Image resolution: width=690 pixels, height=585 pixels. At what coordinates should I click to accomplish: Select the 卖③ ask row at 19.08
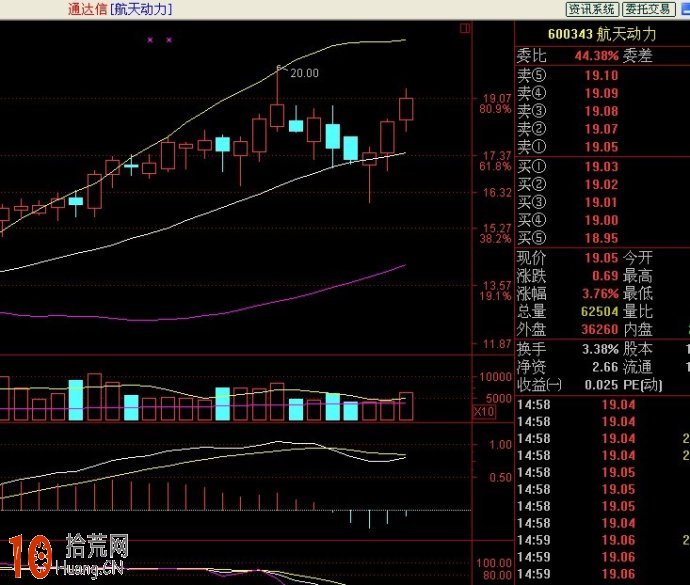(568, 111)
